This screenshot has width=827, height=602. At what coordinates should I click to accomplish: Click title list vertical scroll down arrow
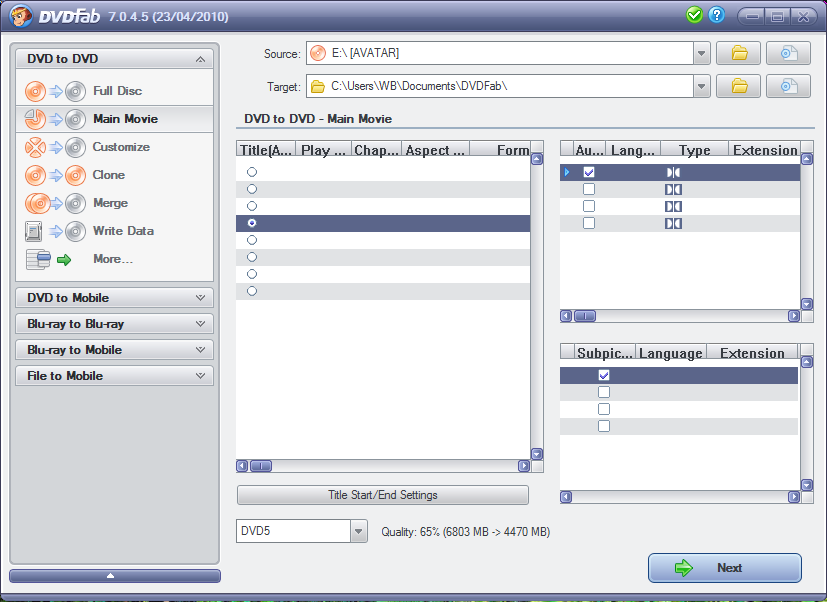pyautogui.click(x=537, y=454)
